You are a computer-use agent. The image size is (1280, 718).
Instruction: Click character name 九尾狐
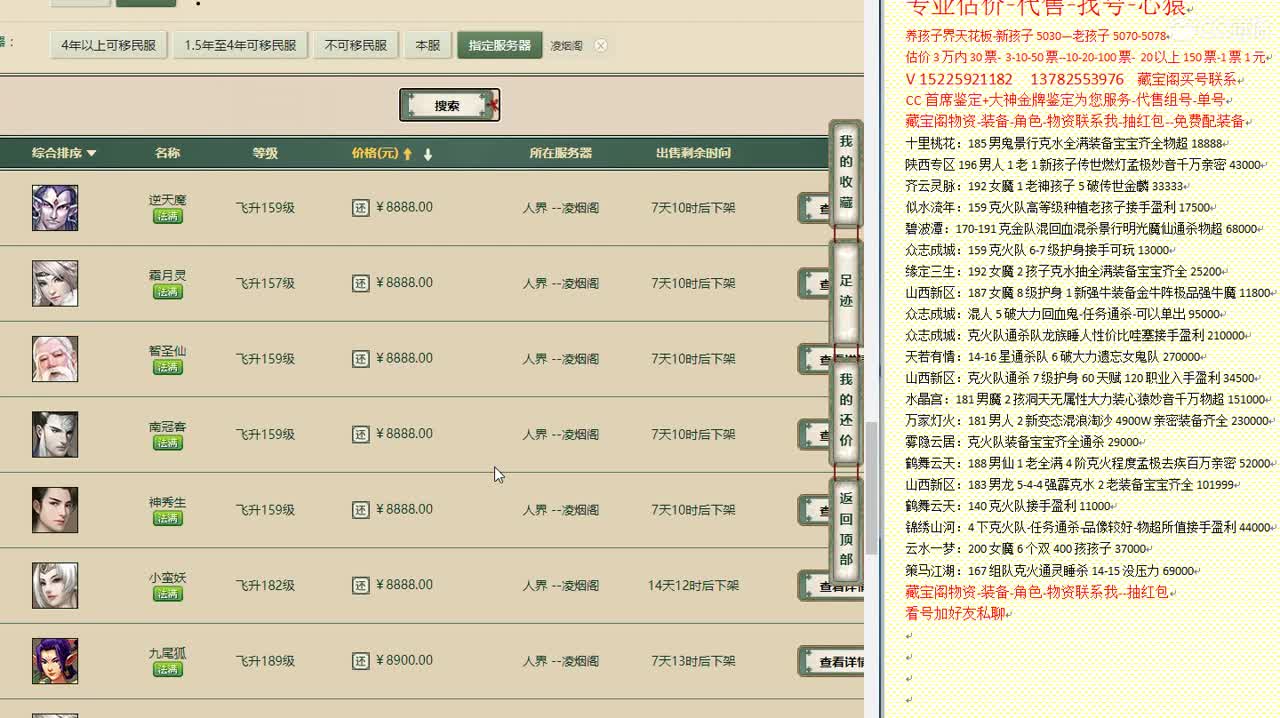tap(168, 653)
